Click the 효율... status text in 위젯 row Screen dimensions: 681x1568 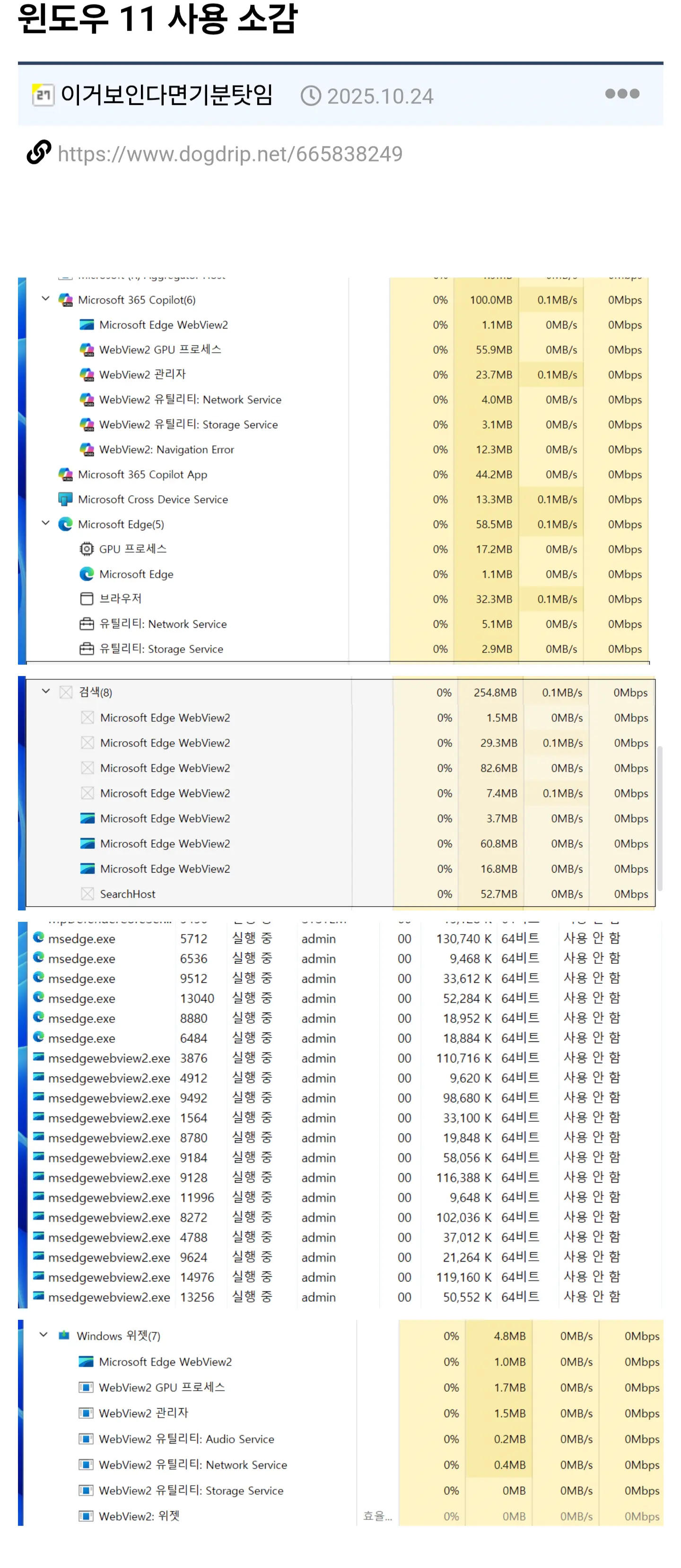tap(378, 1516)
